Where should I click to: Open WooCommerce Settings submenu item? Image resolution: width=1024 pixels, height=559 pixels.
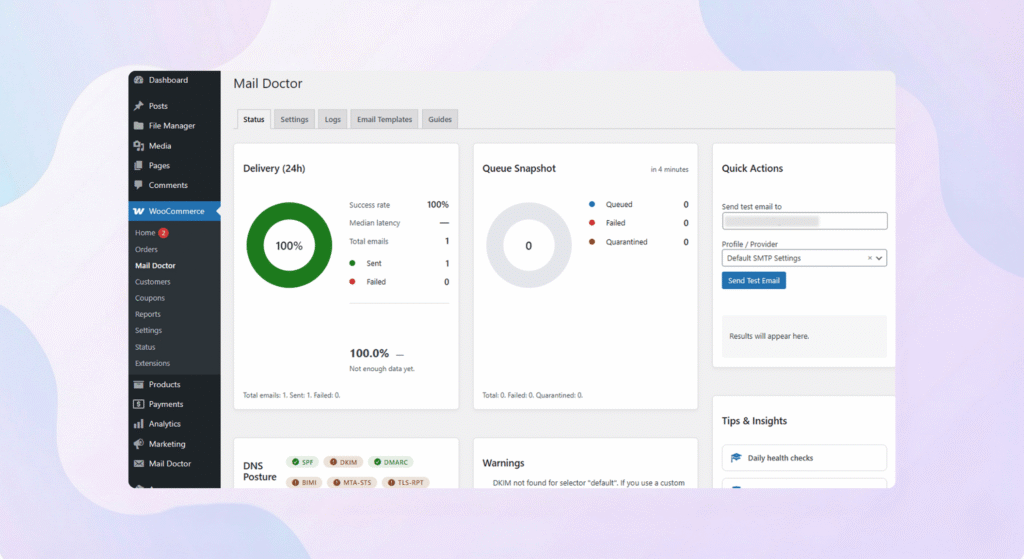coord(148,330)
